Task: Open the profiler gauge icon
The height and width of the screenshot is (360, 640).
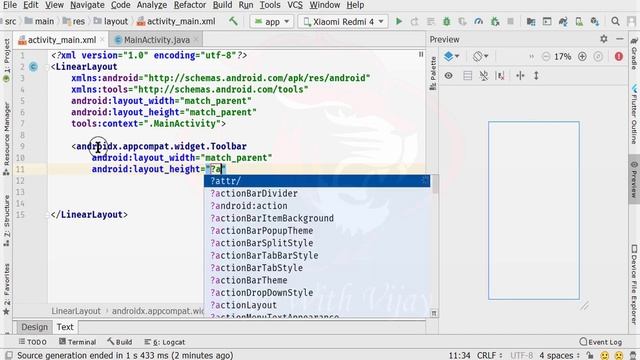Action: click(478, 22)
